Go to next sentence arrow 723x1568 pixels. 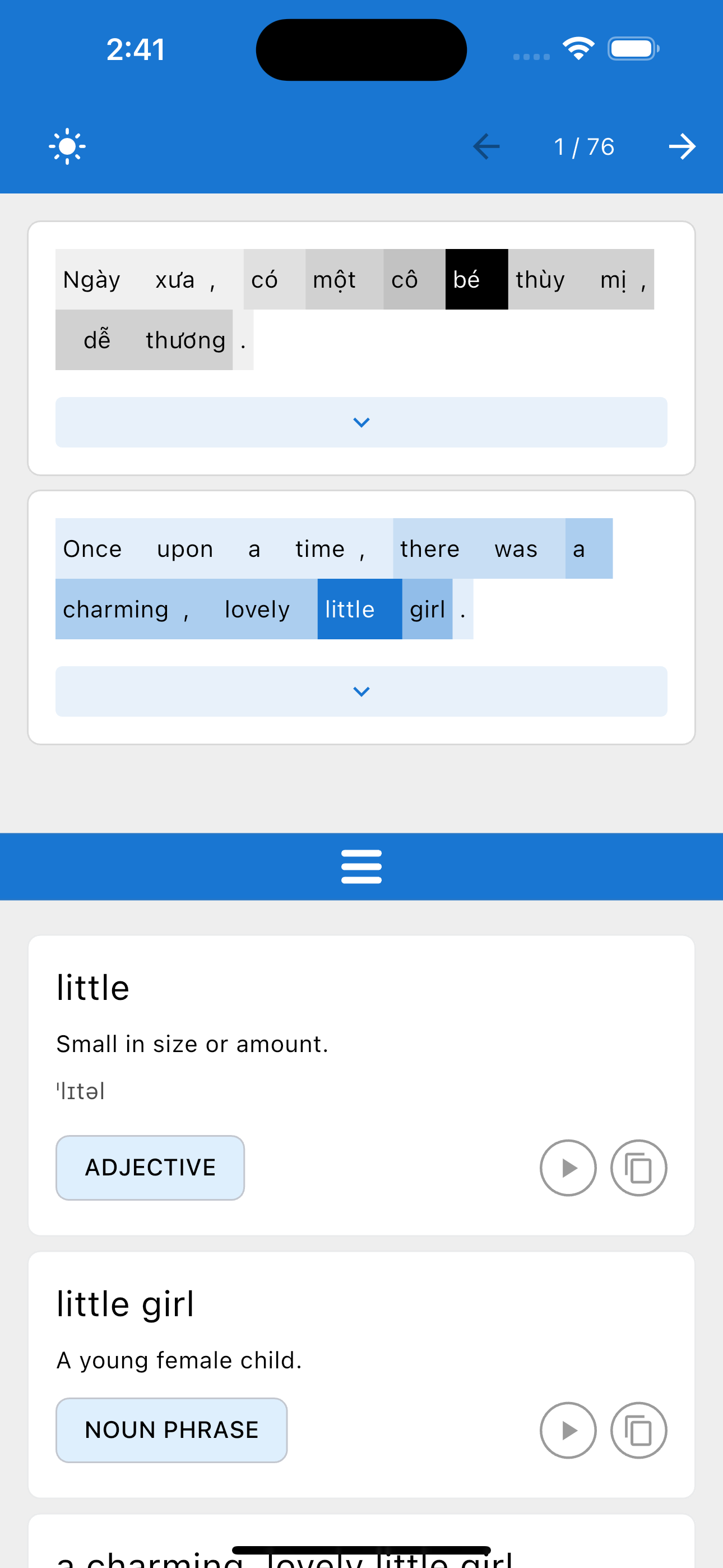pyautogui.click(x=682, y=147)
